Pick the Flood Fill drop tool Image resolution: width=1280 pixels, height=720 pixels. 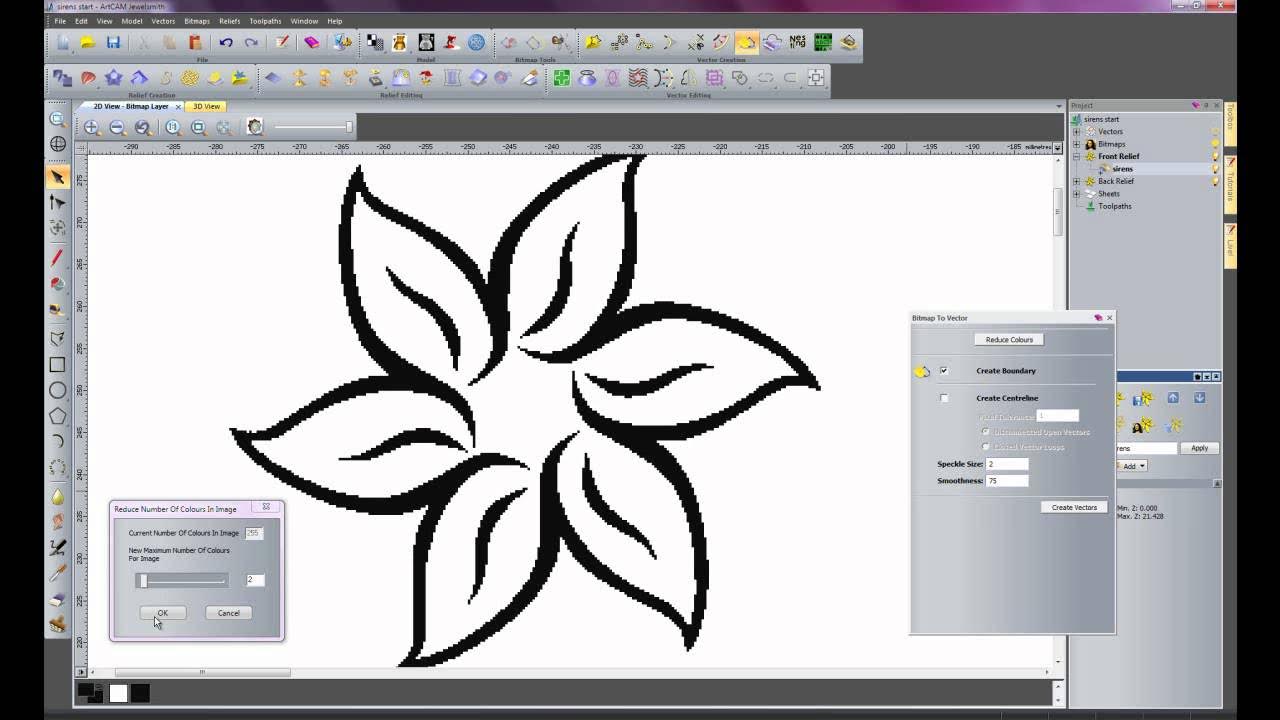(58, 497)
